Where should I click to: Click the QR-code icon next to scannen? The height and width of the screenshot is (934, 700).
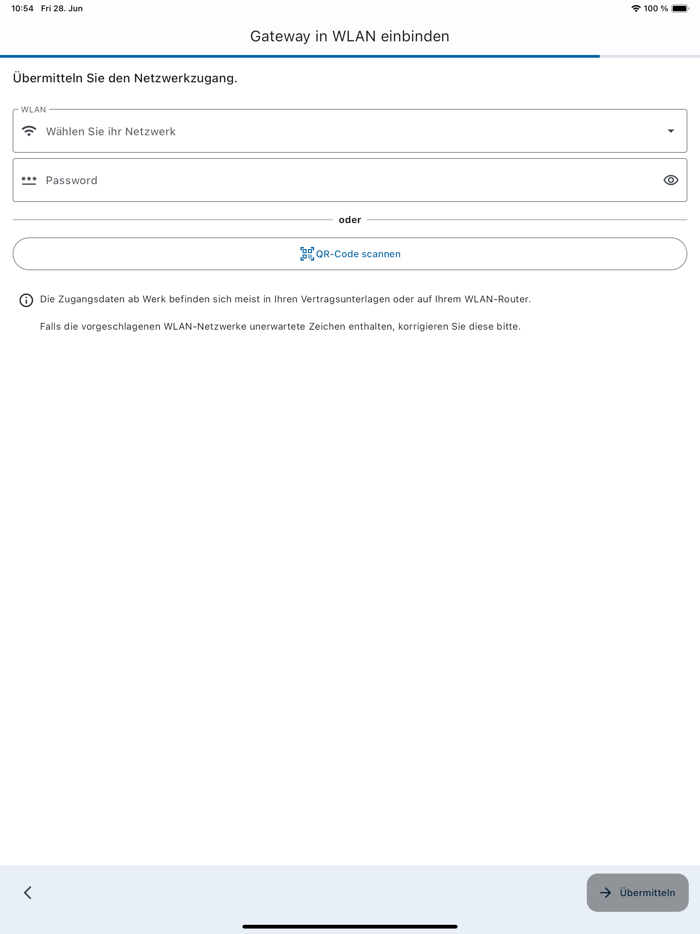point(306,253)
